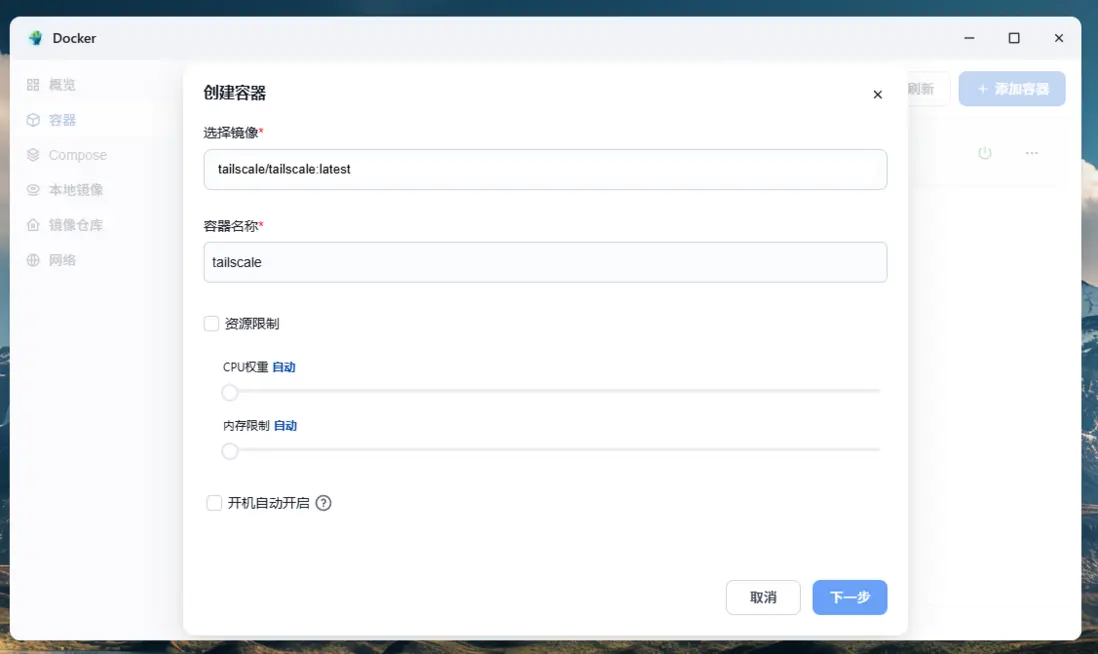
Task: Proceed with the 下一步 button
Action: coord(849,597)
